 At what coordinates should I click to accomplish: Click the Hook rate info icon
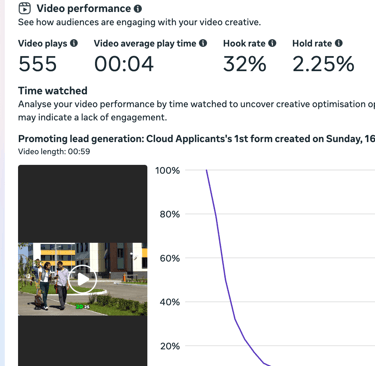(x=272, y=43)
